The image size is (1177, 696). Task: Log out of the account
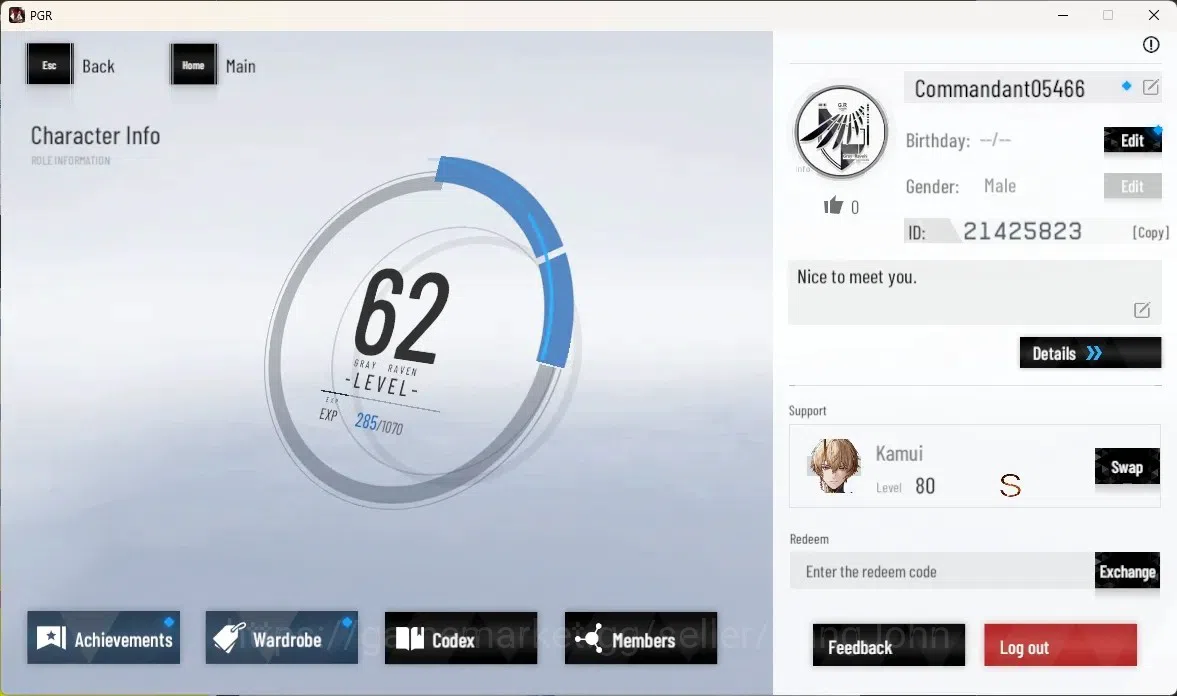coord(1060,646)
